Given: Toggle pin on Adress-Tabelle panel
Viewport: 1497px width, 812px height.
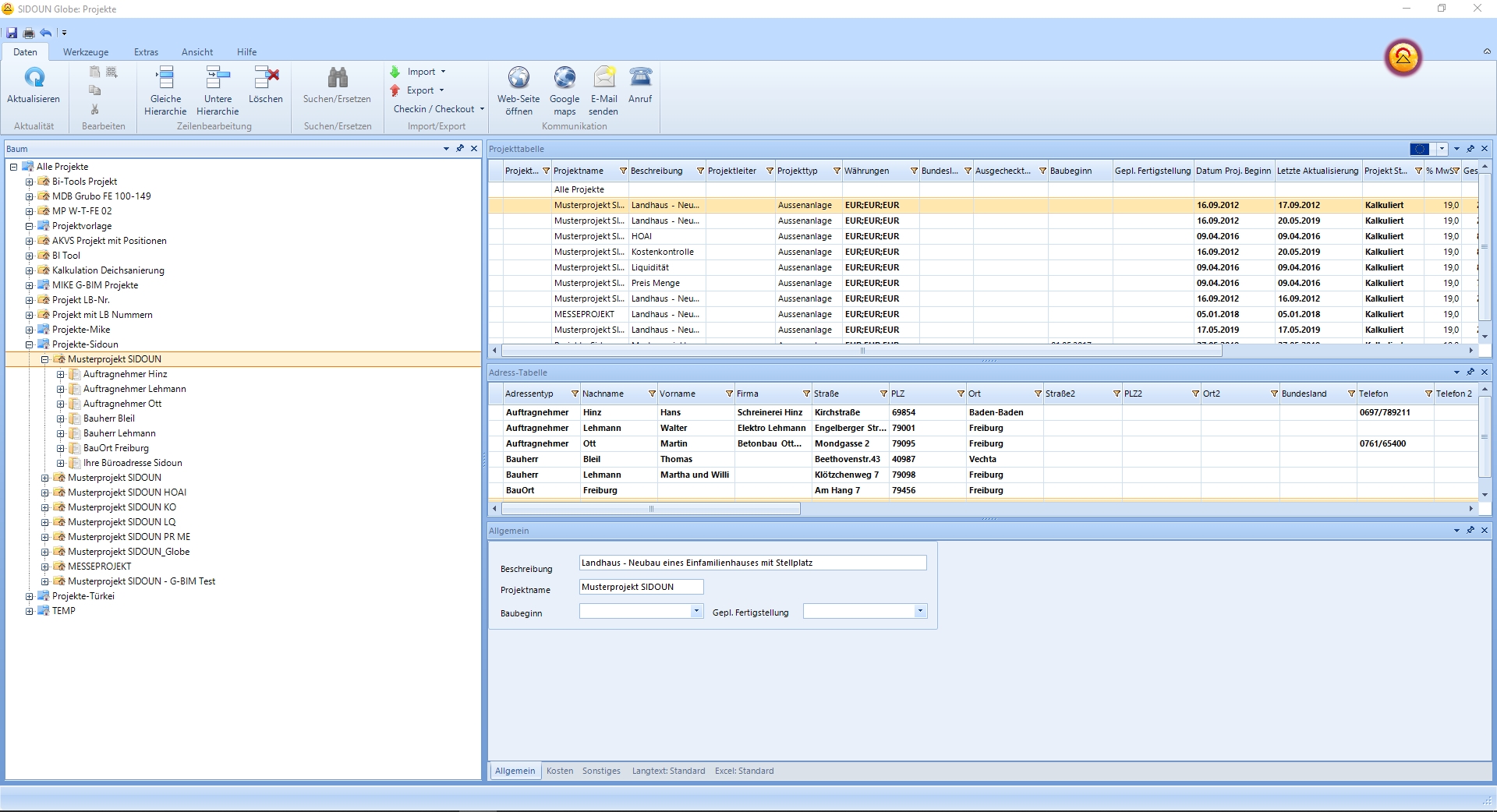Looking at the screenshot, I should 1470,372.
